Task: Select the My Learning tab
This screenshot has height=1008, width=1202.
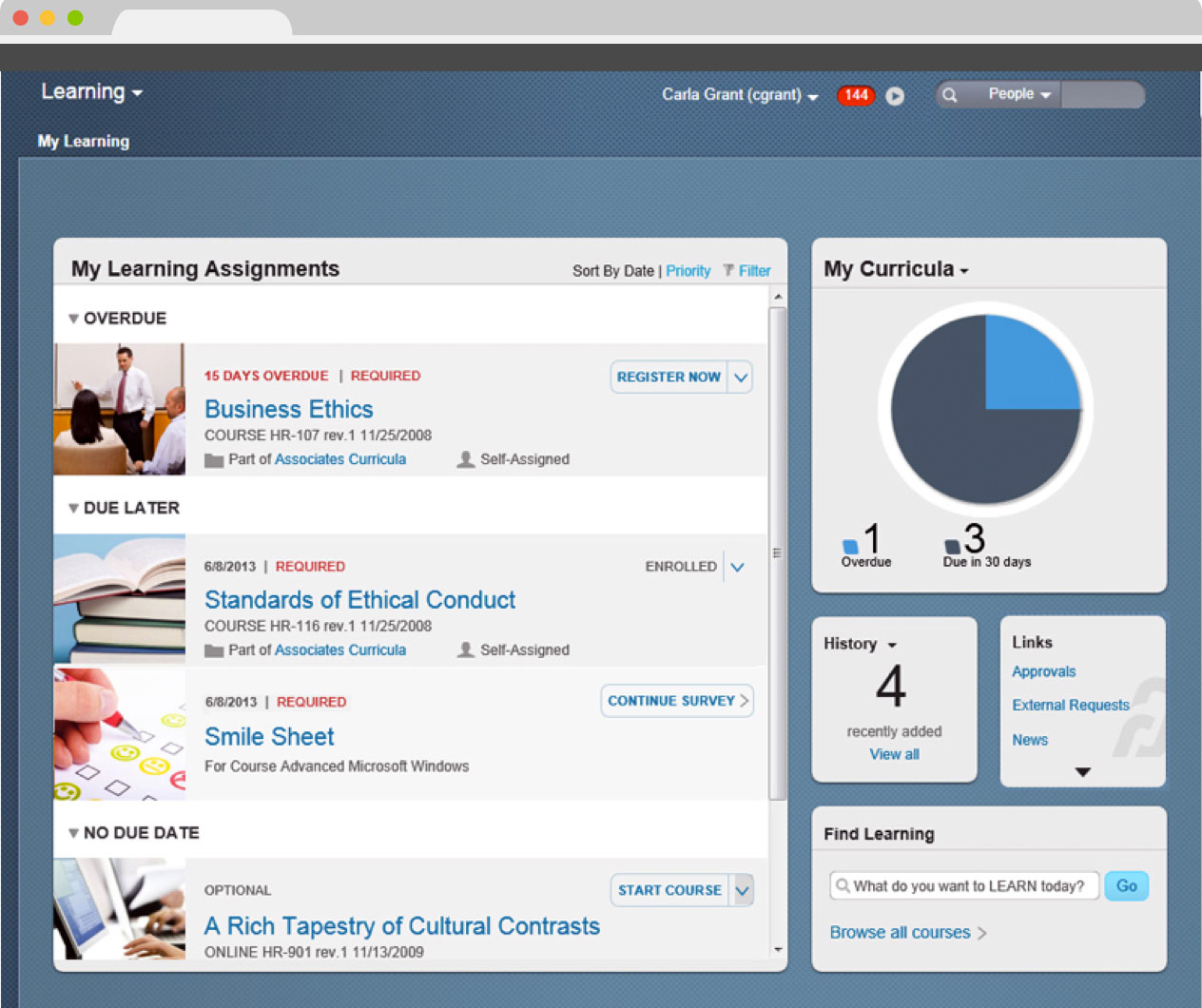Action: pos(84,141)
